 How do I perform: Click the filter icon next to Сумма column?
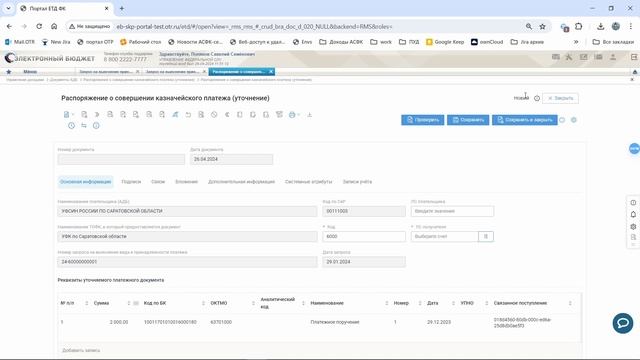coord(136,303)
